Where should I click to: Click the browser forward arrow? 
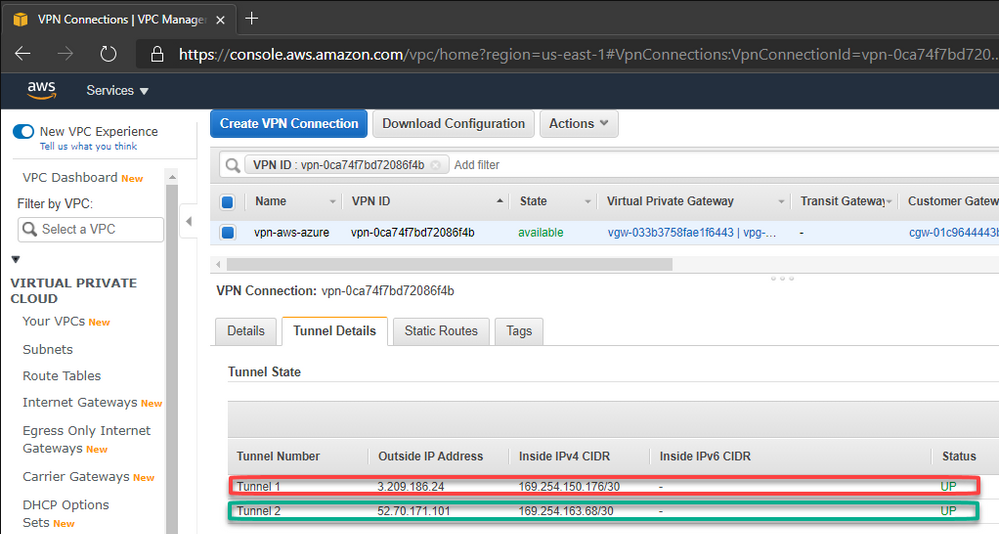point(65,54)
